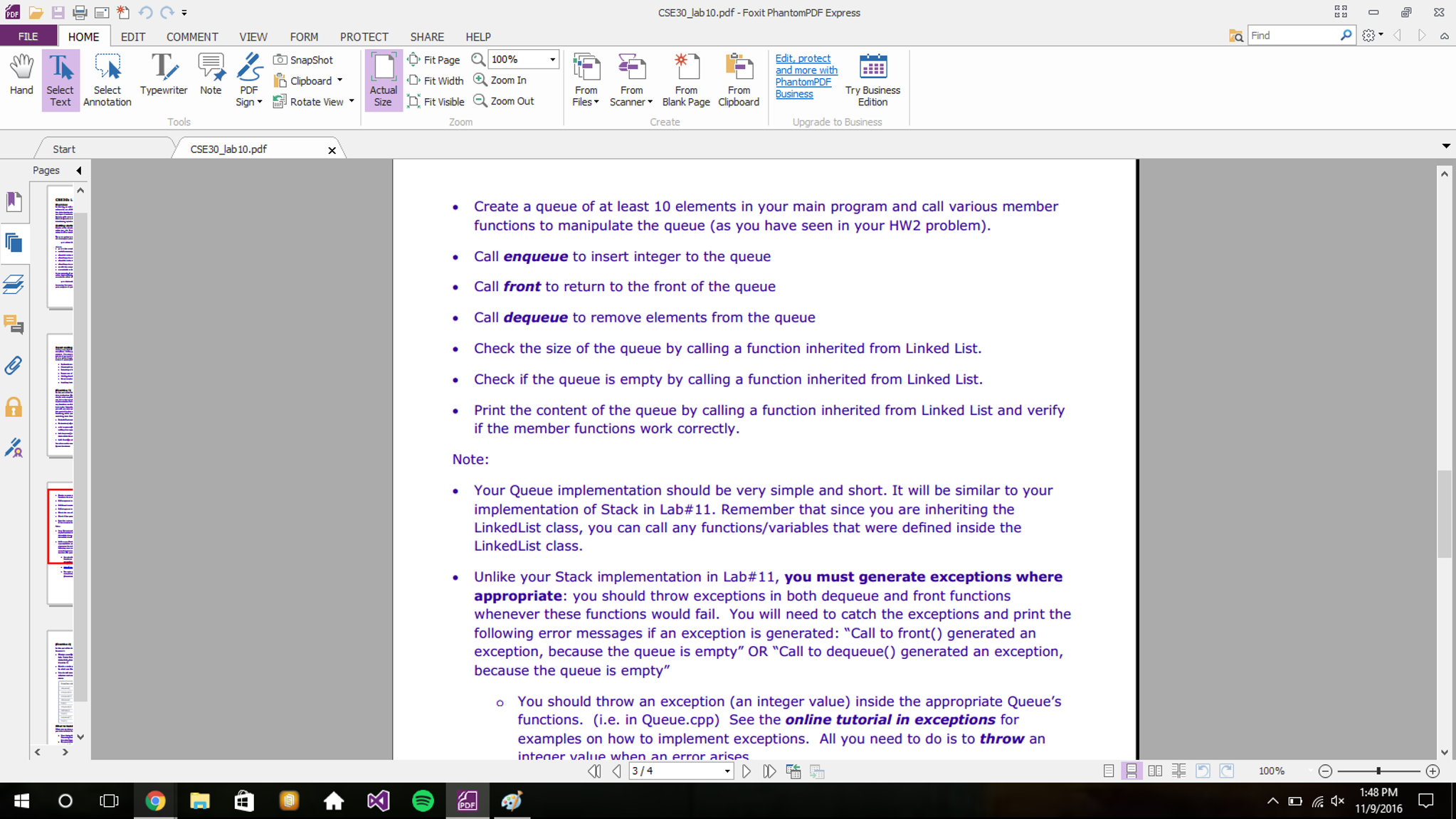Enable Fit Width view

tap(436, 80)
